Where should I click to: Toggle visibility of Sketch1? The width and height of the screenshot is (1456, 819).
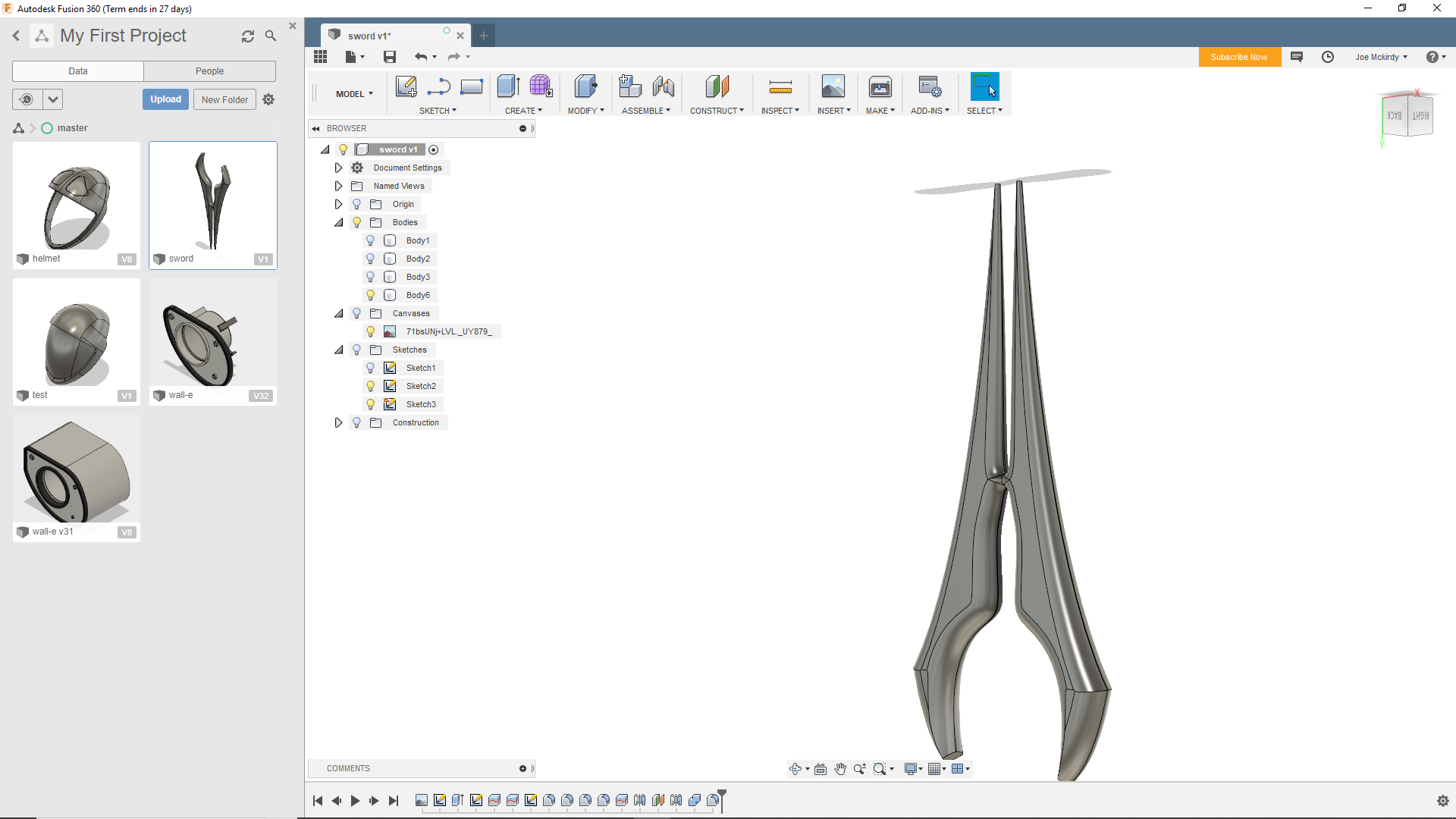[371, 368]
